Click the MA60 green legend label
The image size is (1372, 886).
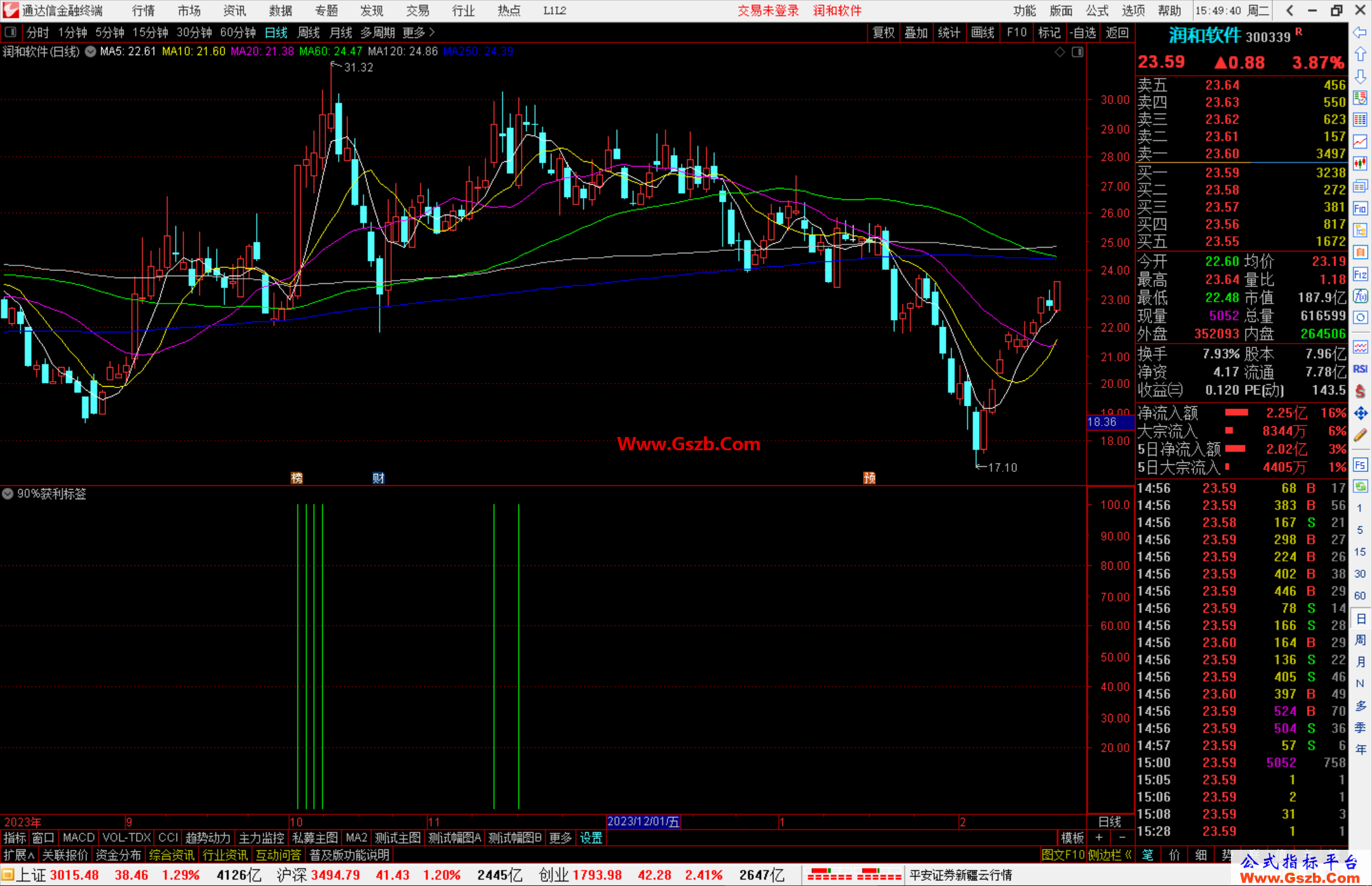(331, 51)
